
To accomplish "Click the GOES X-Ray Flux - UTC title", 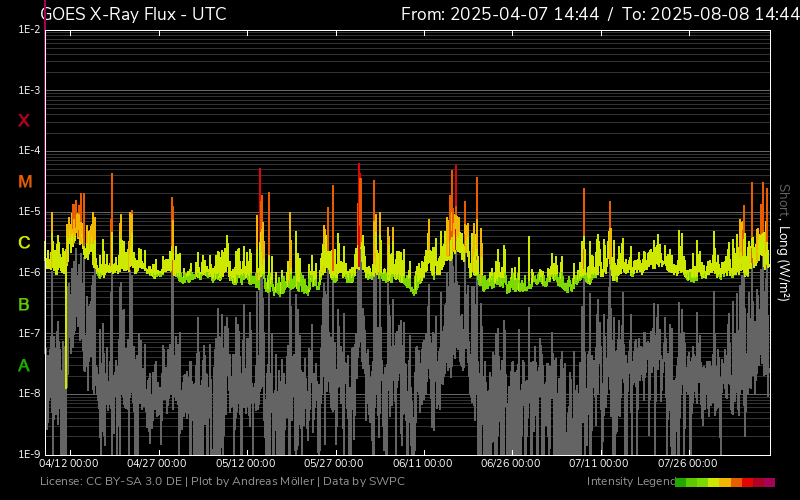I will [x=133, y=14].
